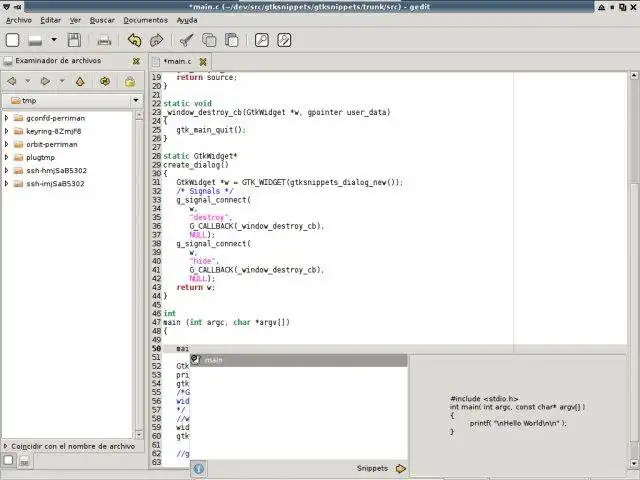Go back in the file browser
The height and width of the screenshot is (480, 640).
coord(11,81)
